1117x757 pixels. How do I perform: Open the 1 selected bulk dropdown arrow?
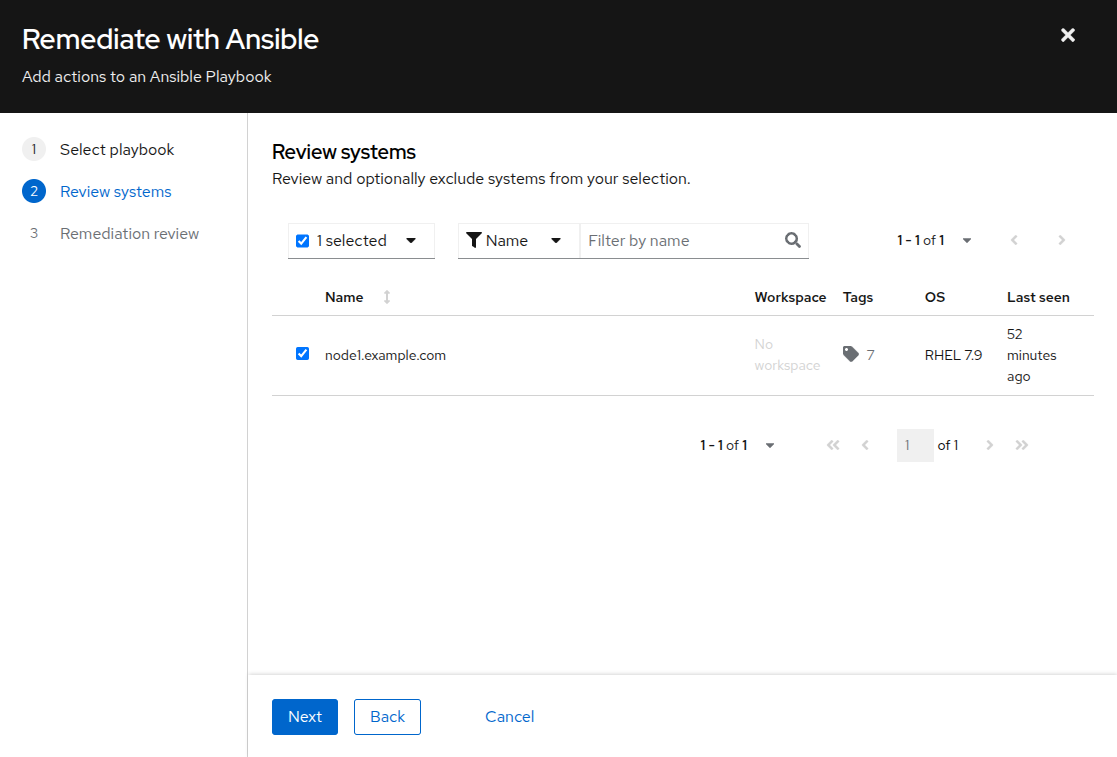[x=411, y=241]
